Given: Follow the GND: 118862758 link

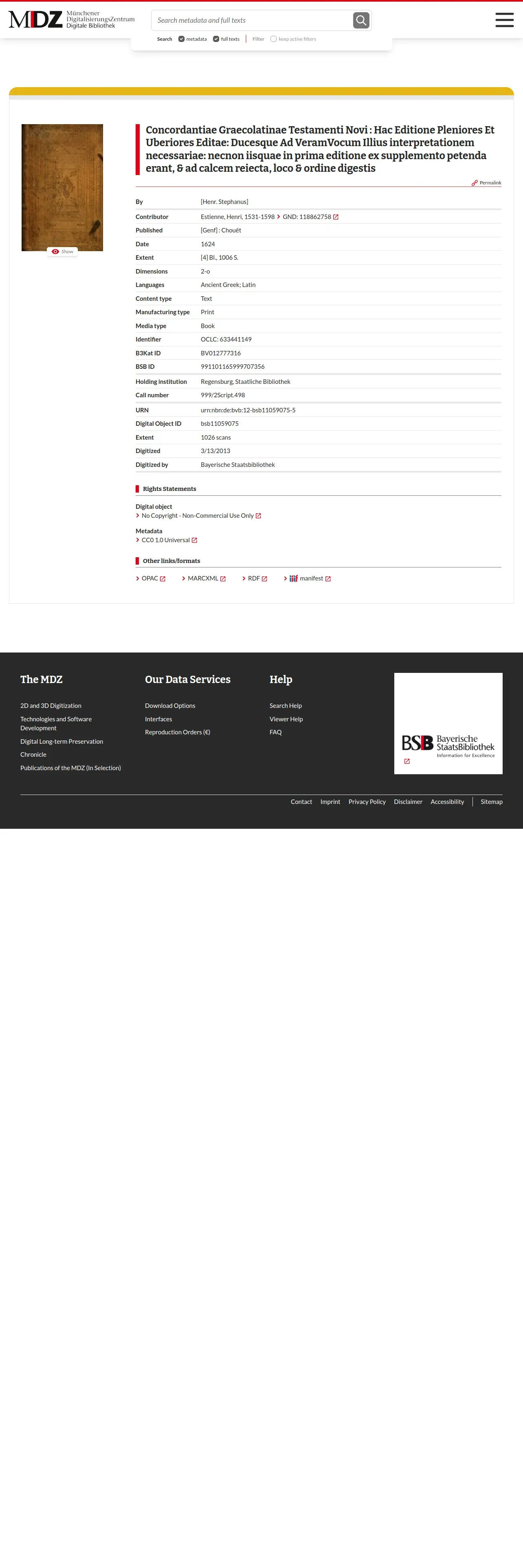Looking at the screenshot, I should click(307, 217).
